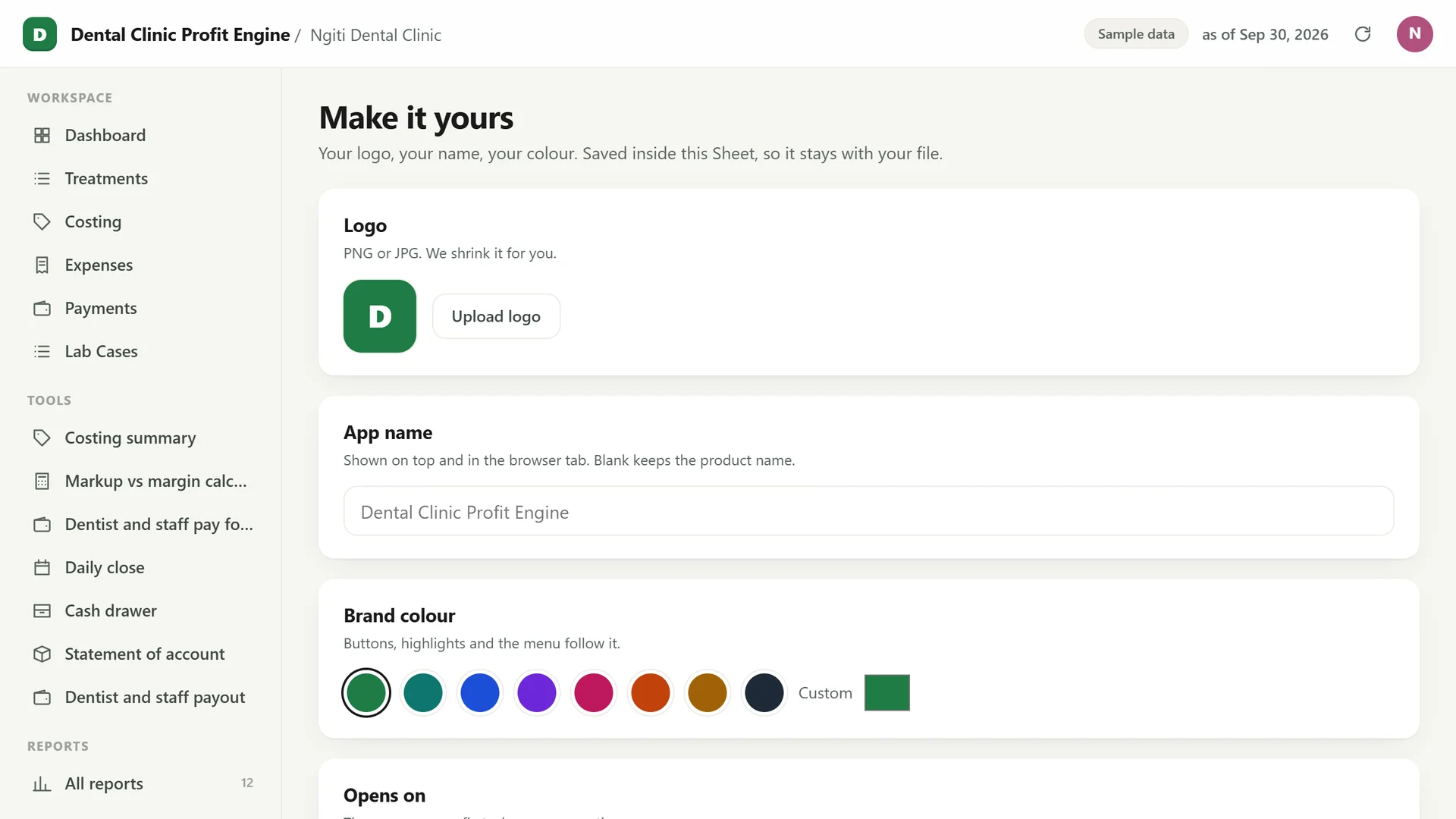The width and height of the screenshot is (1456, 819).
Task: Click the Upload logo button
Action: 496,316
